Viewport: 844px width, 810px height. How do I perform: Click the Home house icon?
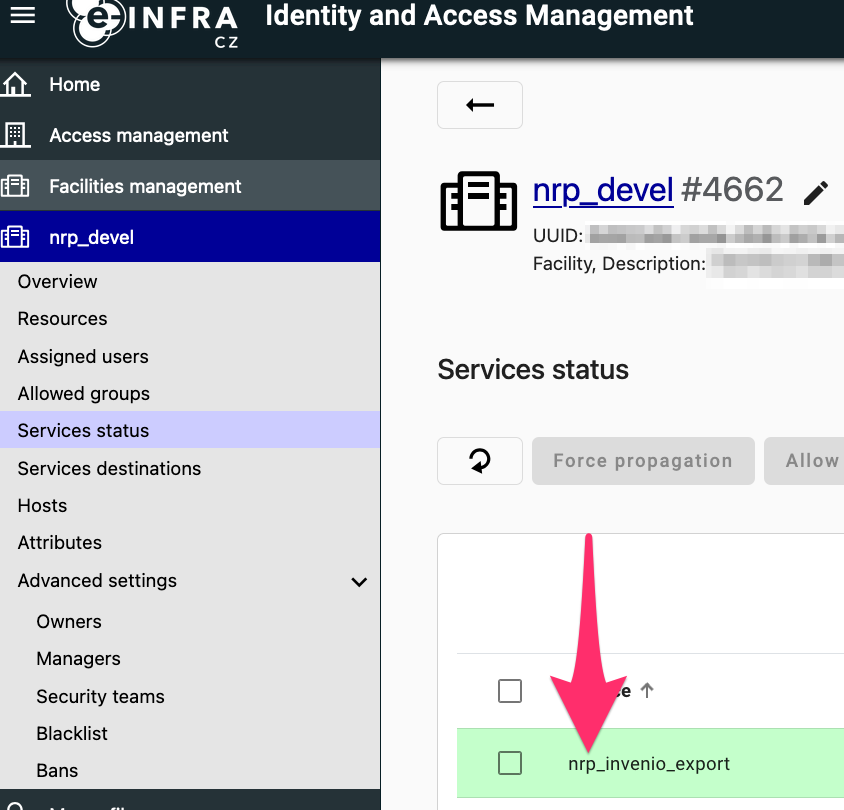(x=16, y=85)
